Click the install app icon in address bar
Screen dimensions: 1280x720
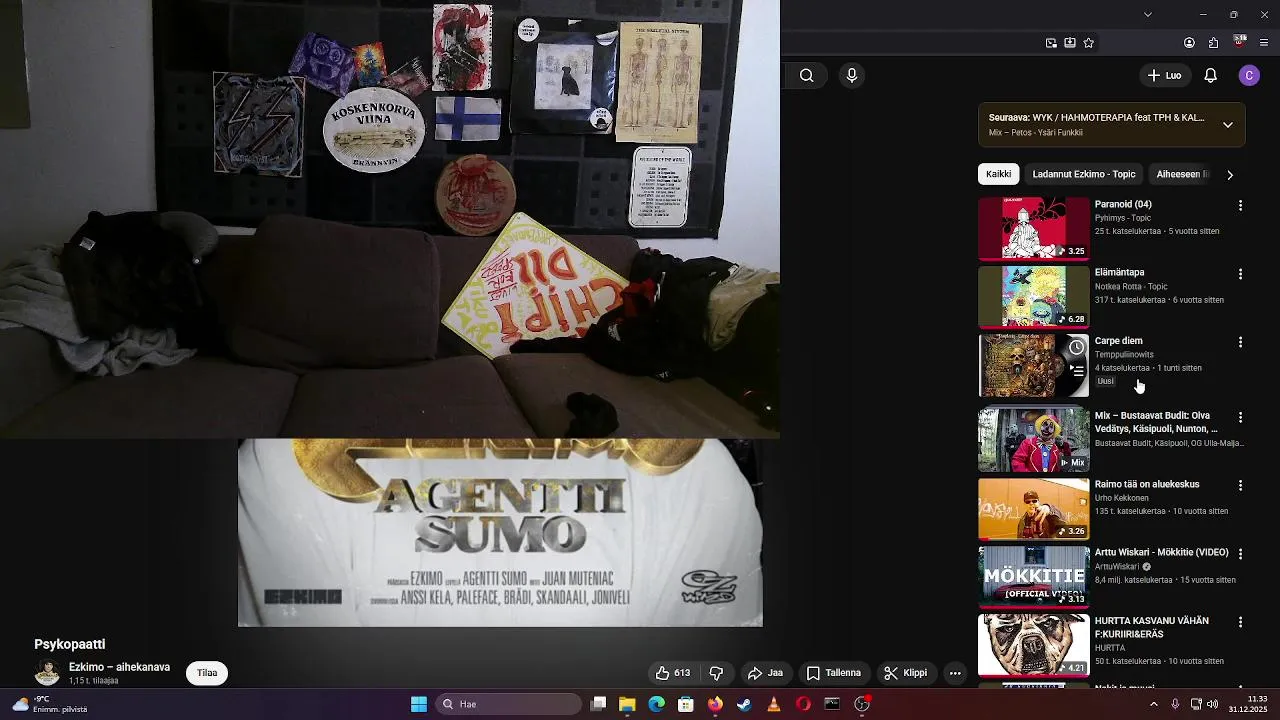[x=1070, y=43]
